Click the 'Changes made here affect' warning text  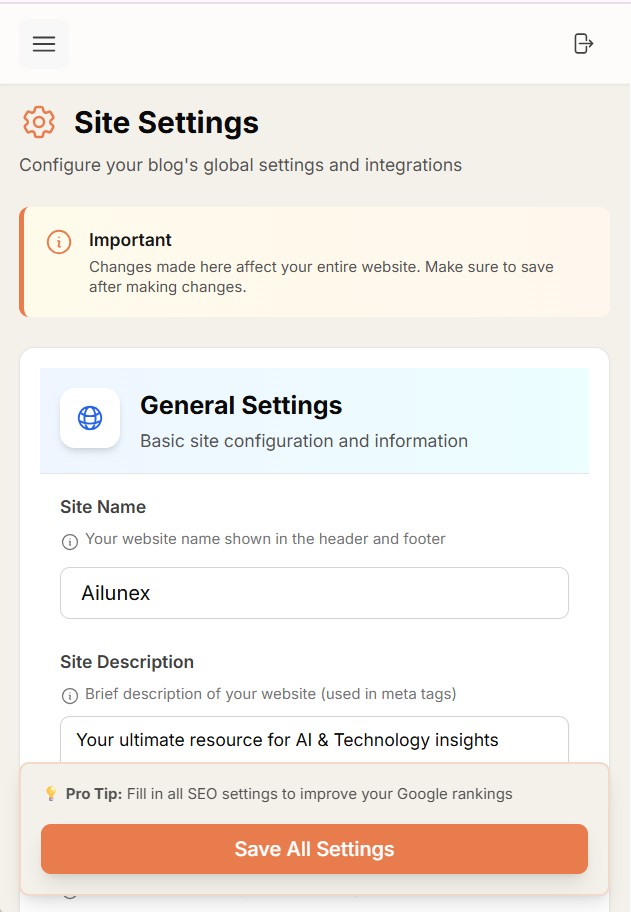(x=321, y=277)
